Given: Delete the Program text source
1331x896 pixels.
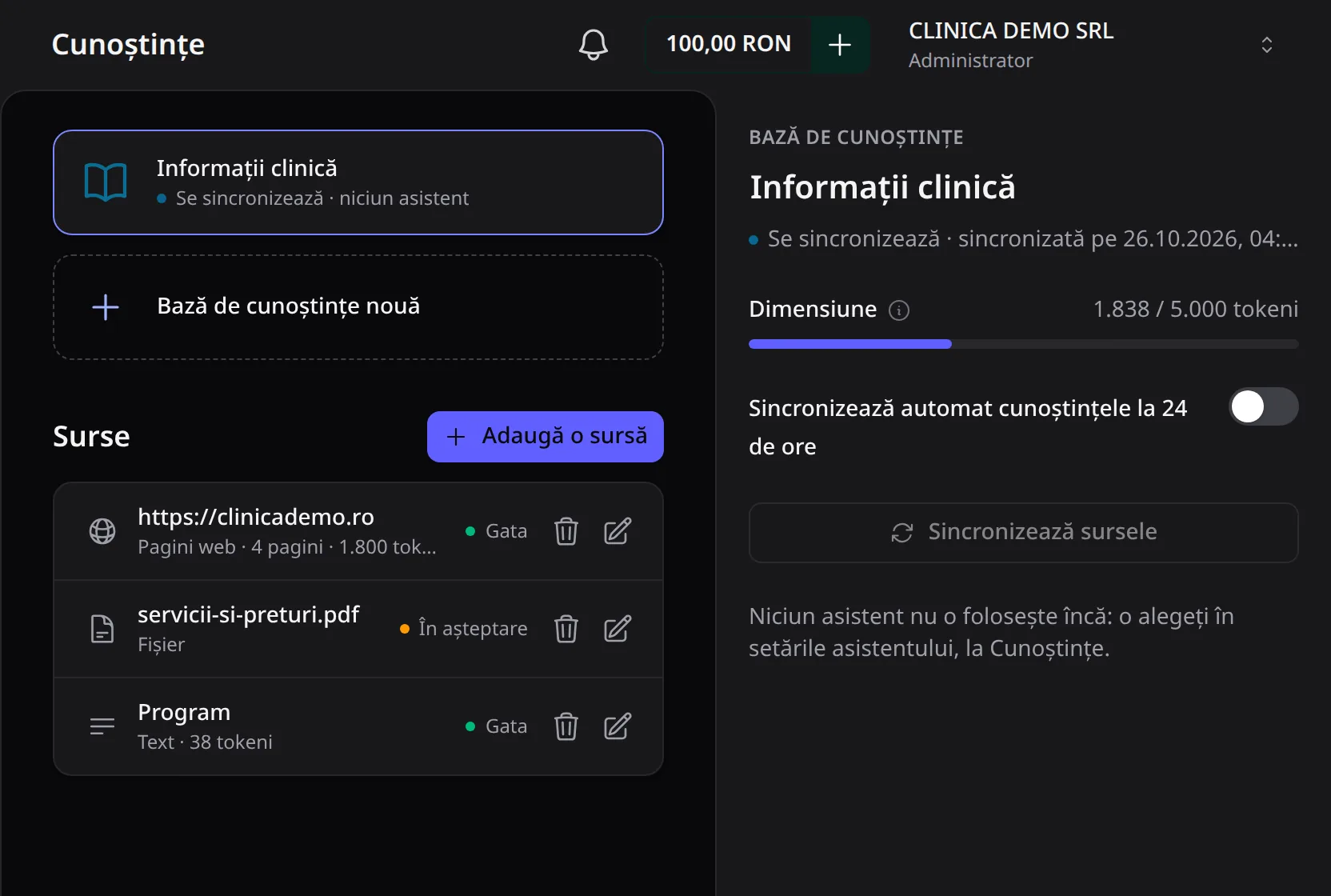Looking at the screenshot, I should point(566,726).
